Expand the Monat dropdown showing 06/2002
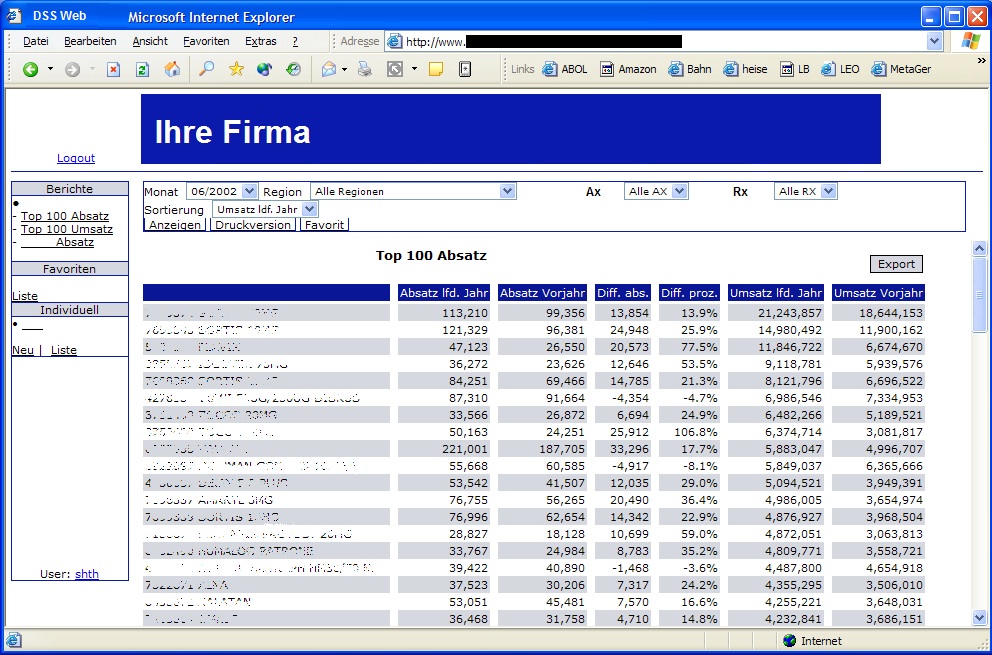The height and width of the screenshot is (655, 992). (x=249, y=191)
